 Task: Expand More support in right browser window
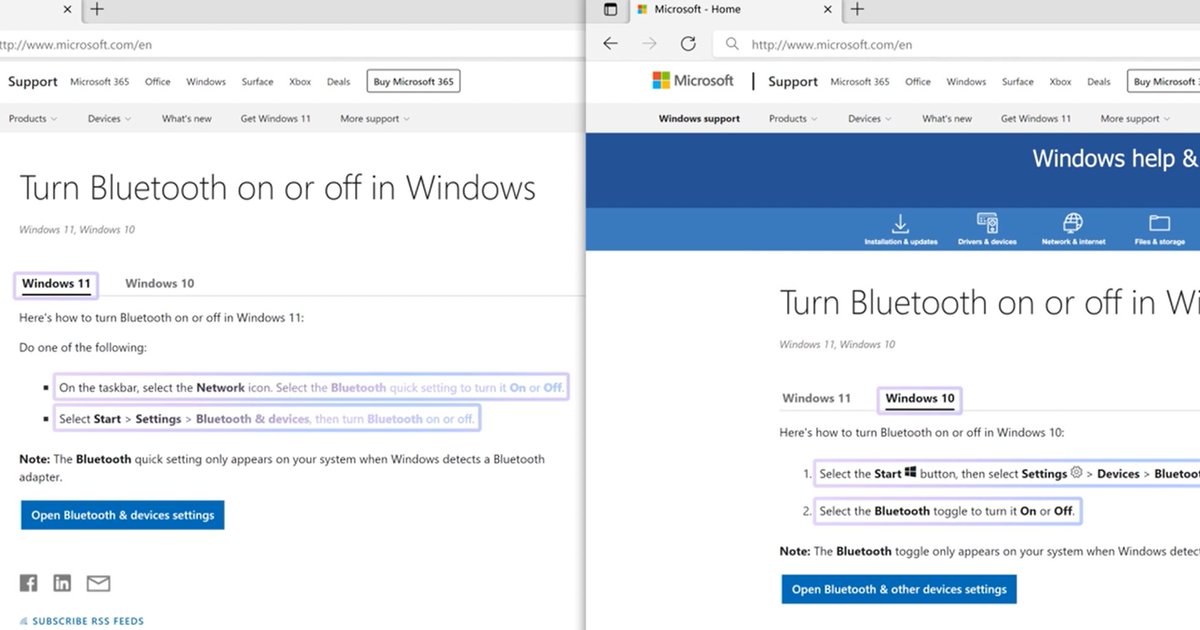(1135, 119)
